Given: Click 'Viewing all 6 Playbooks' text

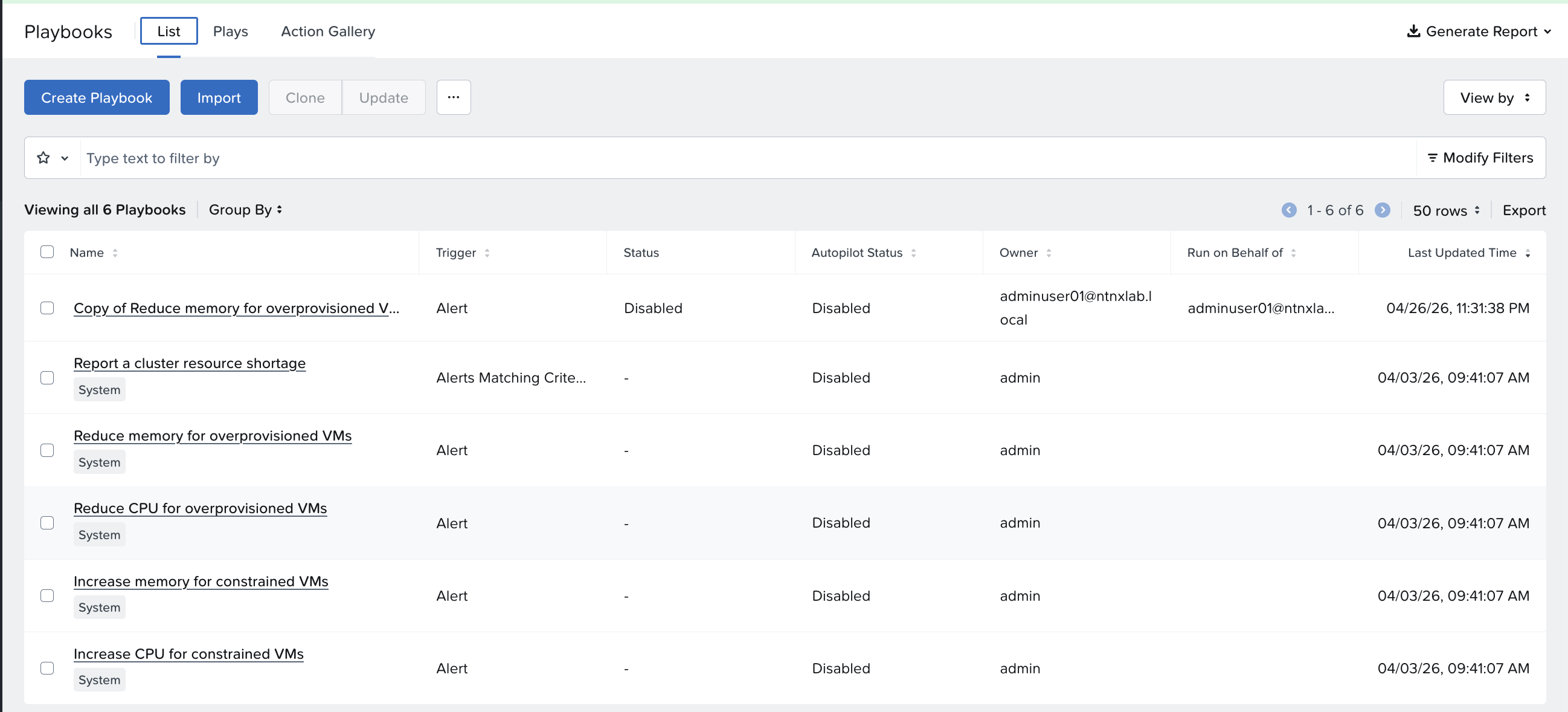Looking at the screenshot, I should pyautogui.click(x=104, y=210).
